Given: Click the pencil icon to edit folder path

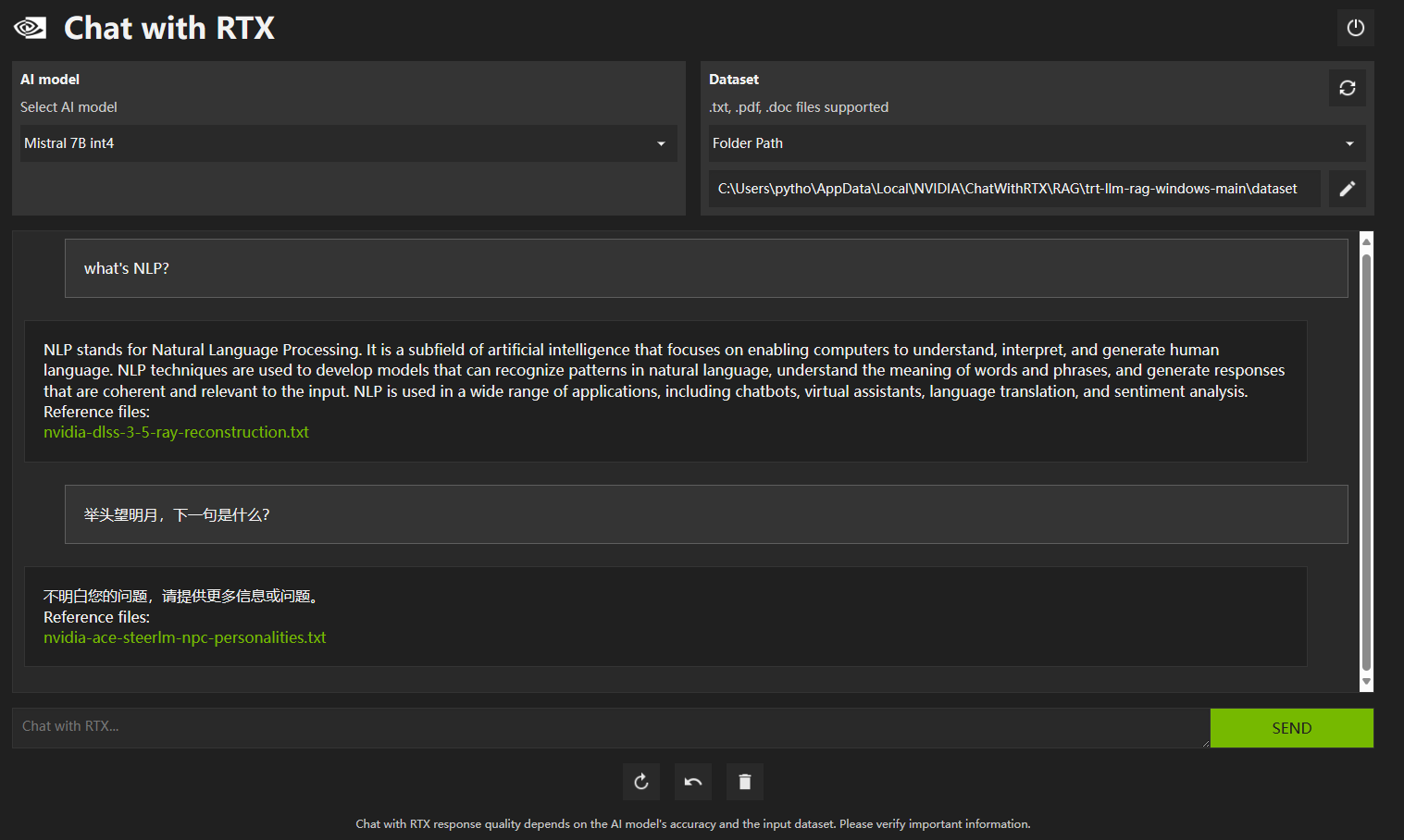Looking at the screenshot, I should [1347, 189].
